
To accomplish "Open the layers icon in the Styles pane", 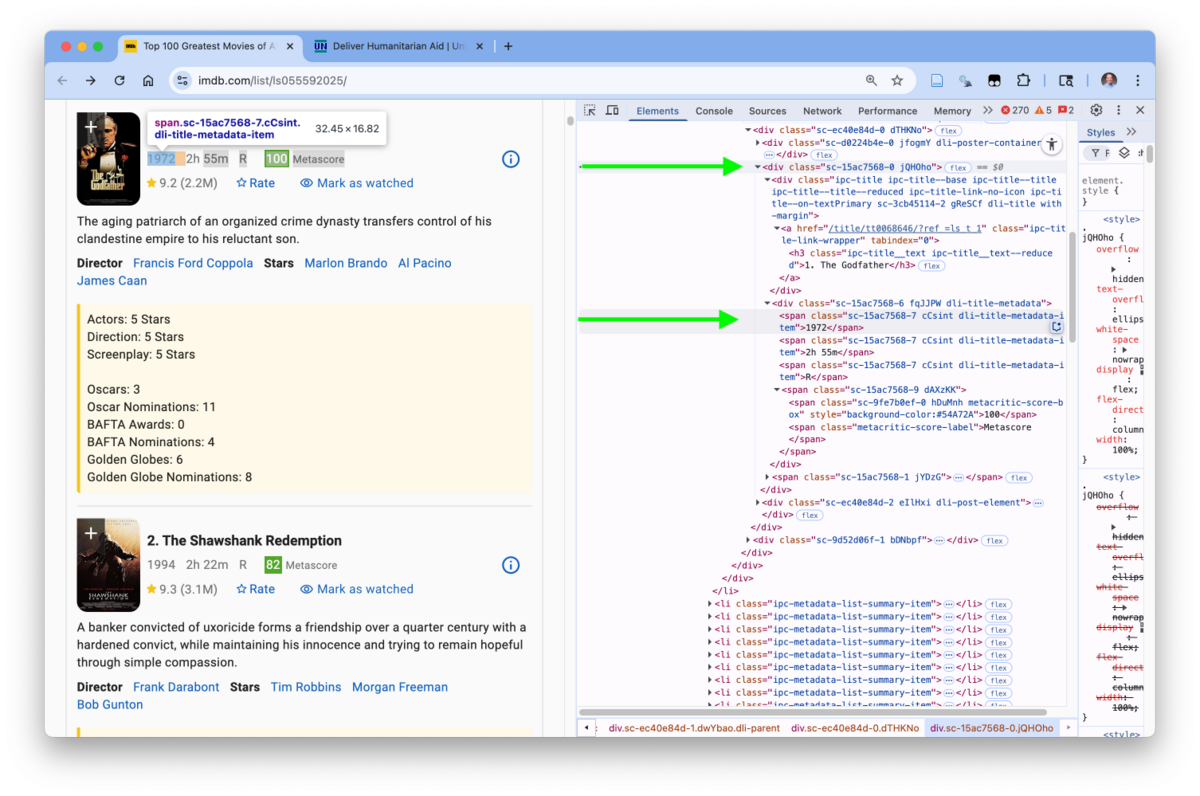I will point(1124,153).
